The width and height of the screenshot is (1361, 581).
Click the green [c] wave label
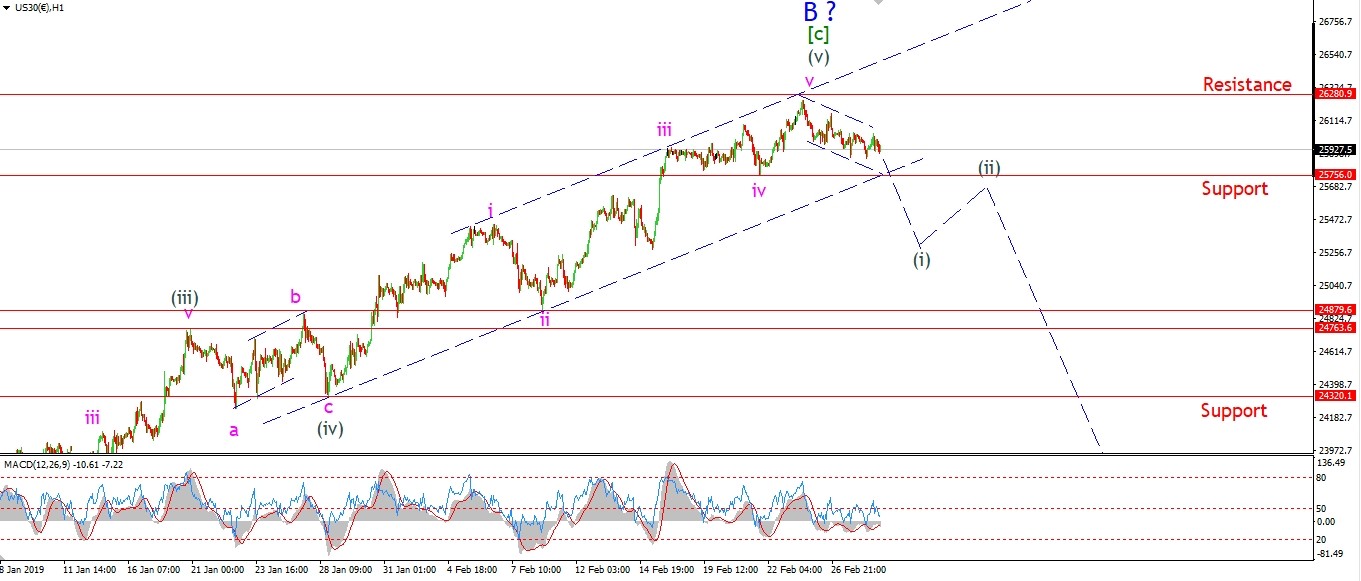coord(818,35)
